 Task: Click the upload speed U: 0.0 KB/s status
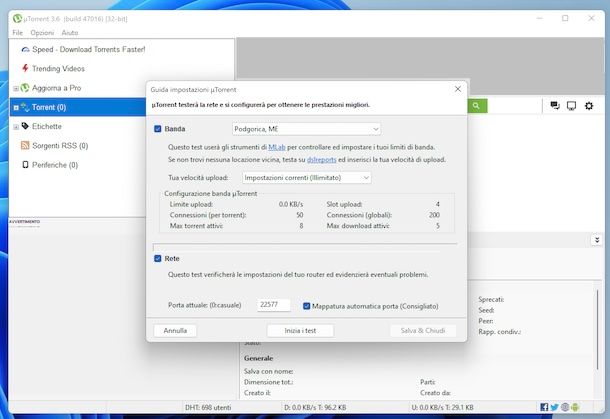tap(442, 407)
